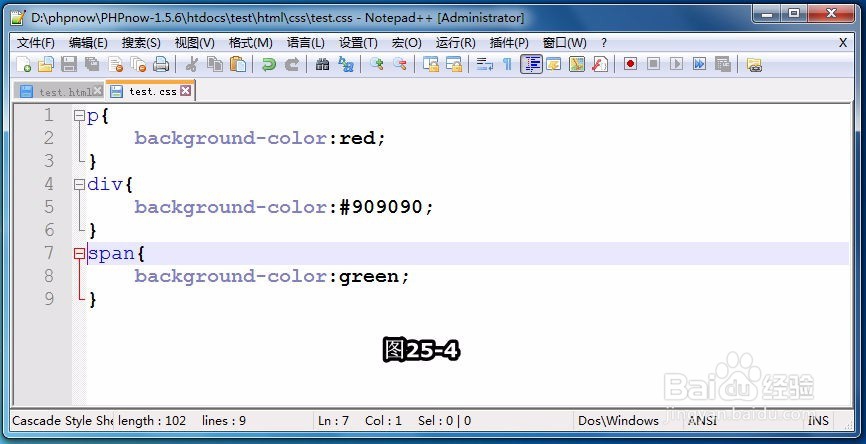Open the 编辑(E) menu
Image resolution: width=866 pixels, height=444 pixels.
pyautogui.click(x=88, y=43)
